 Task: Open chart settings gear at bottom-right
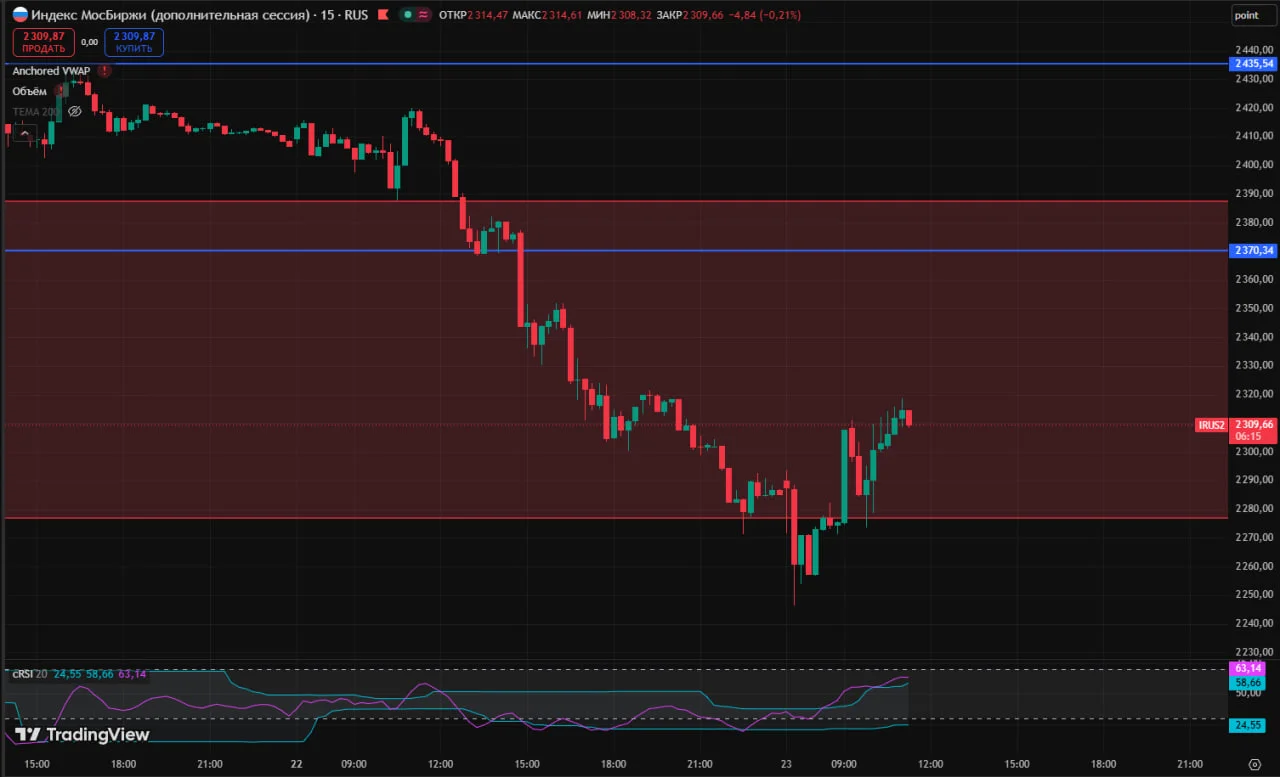click(x=1255, y=764)
